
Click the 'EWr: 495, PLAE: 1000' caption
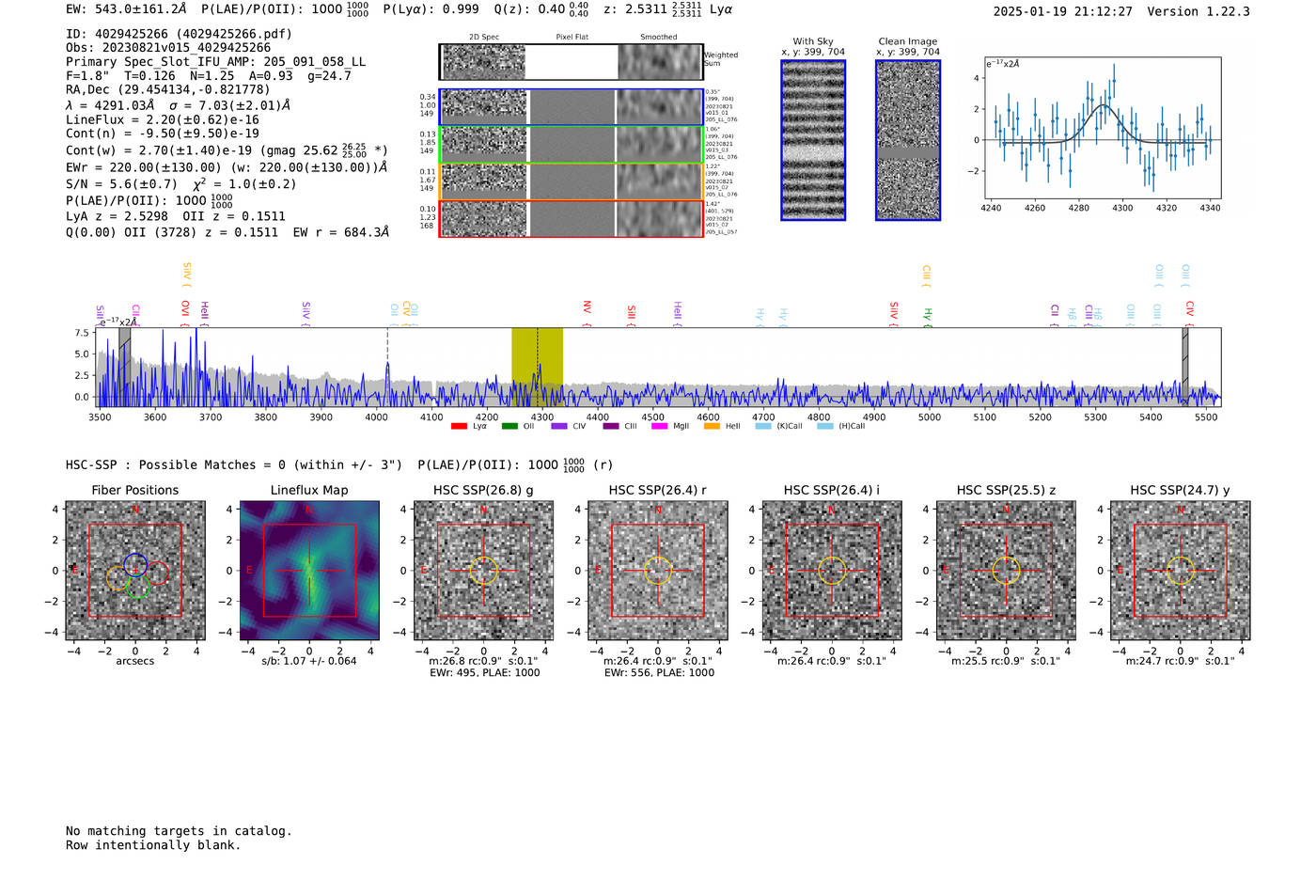[484, 673]
